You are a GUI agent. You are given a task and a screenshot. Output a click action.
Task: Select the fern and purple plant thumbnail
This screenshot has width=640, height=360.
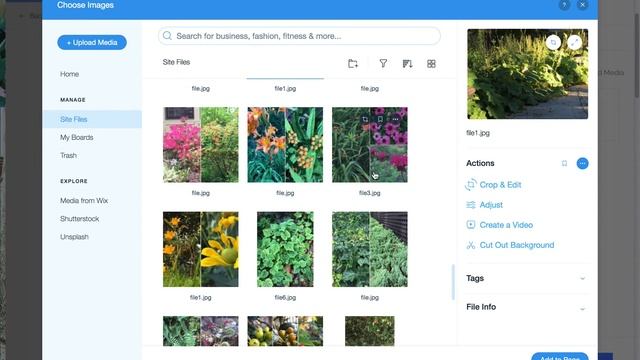tap(200, 331)
